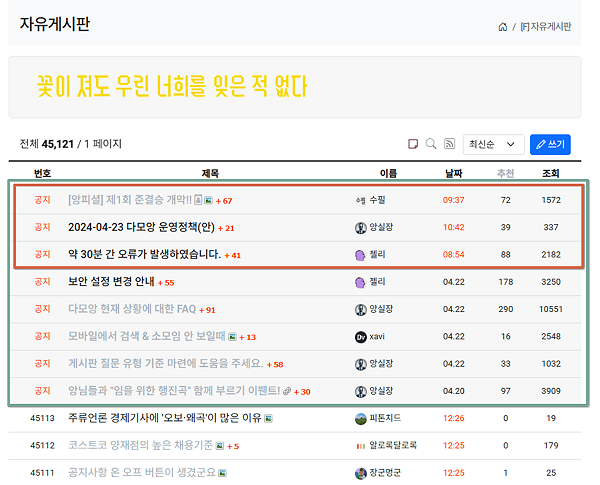This screenshot has height=485, width=600.
Task: Click the home icon in breadcrumb
Action: coord(502,27)
